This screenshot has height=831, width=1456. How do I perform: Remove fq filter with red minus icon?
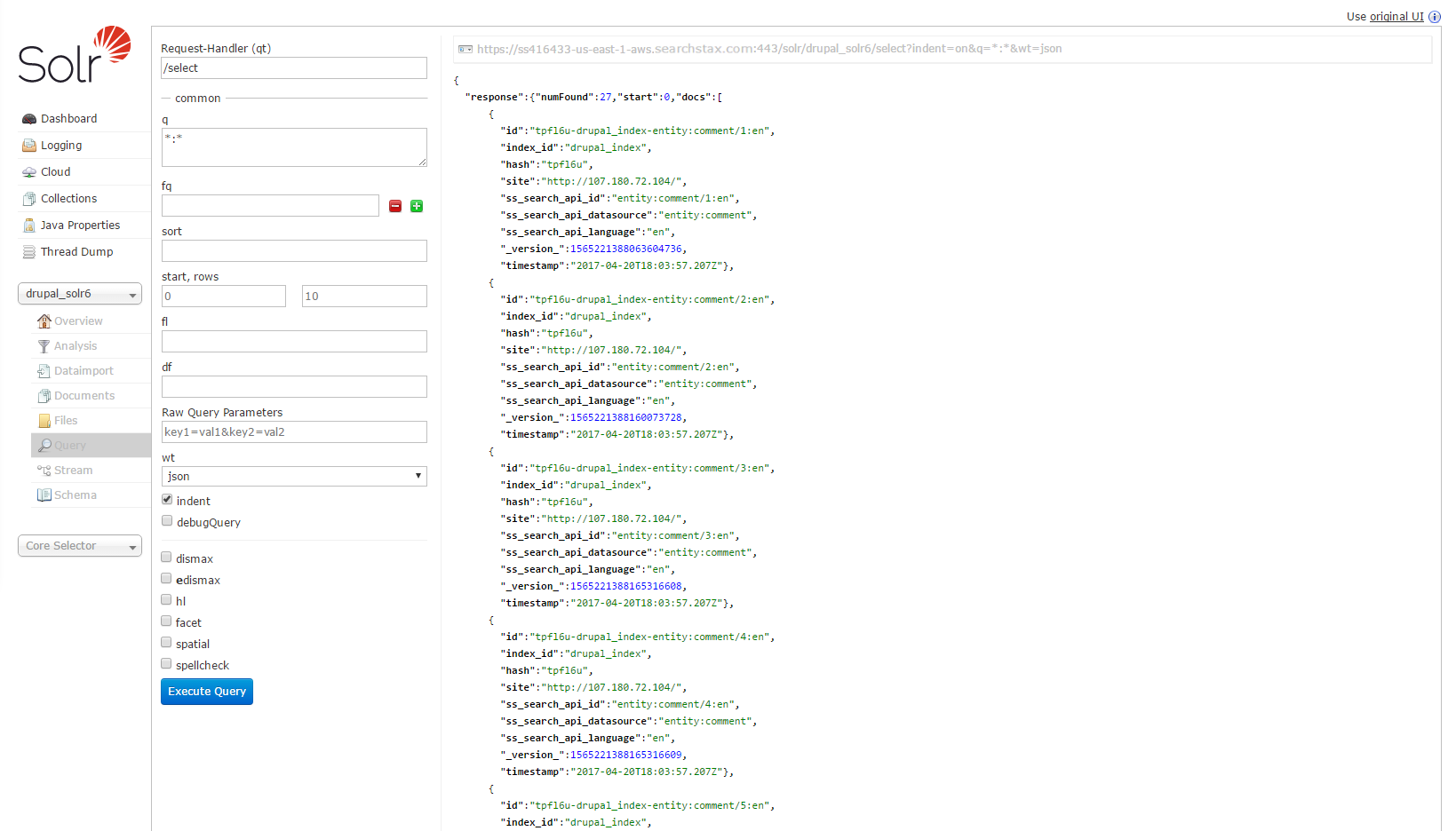point(395,206)
